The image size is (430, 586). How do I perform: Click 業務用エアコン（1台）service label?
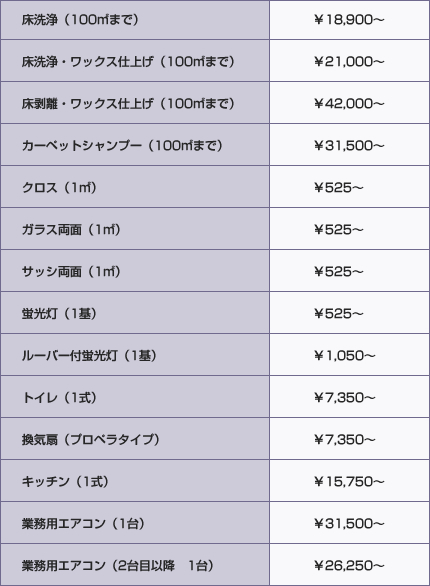83,523
